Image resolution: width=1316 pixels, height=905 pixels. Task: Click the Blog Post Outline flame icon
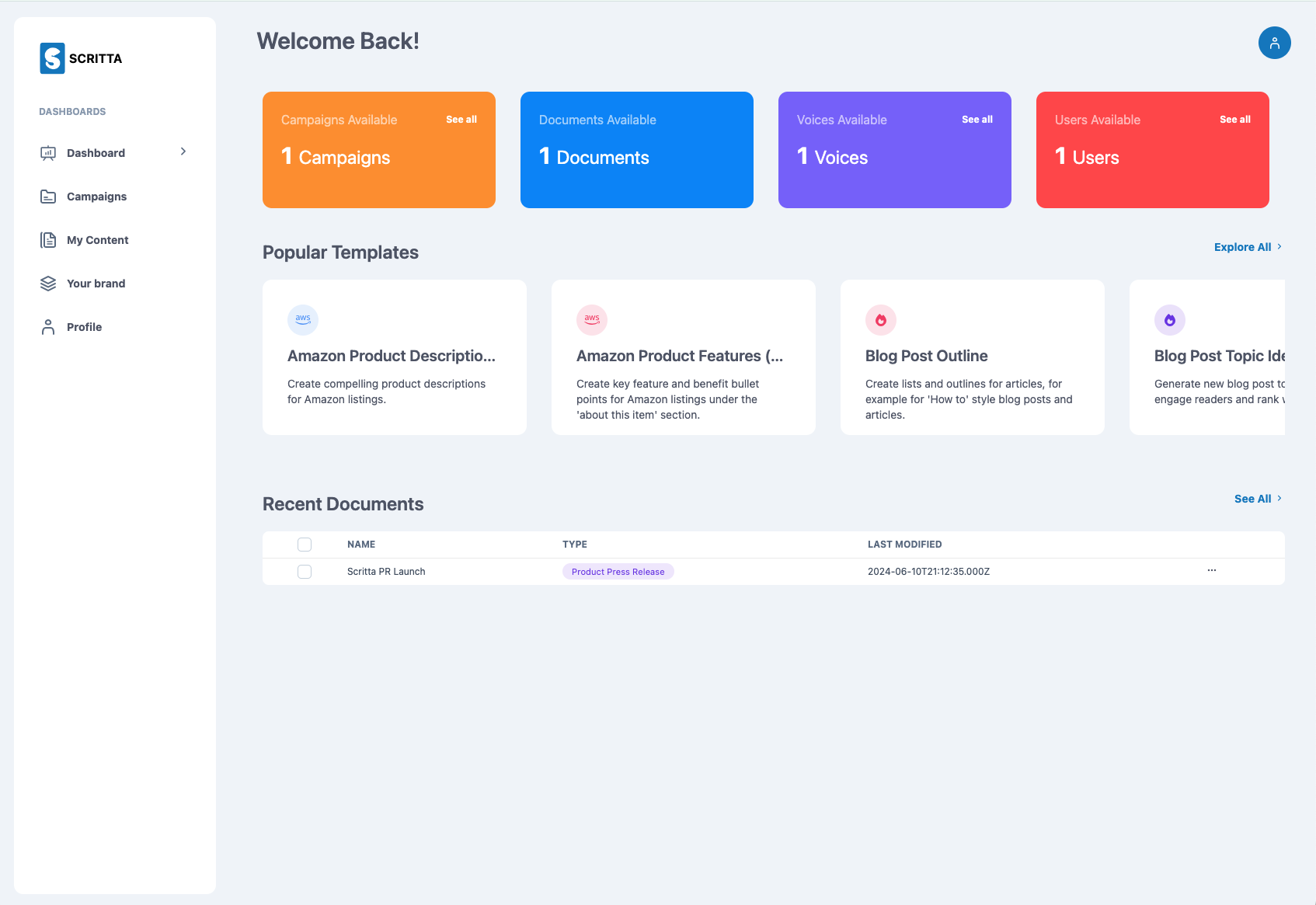pos(880,320)
